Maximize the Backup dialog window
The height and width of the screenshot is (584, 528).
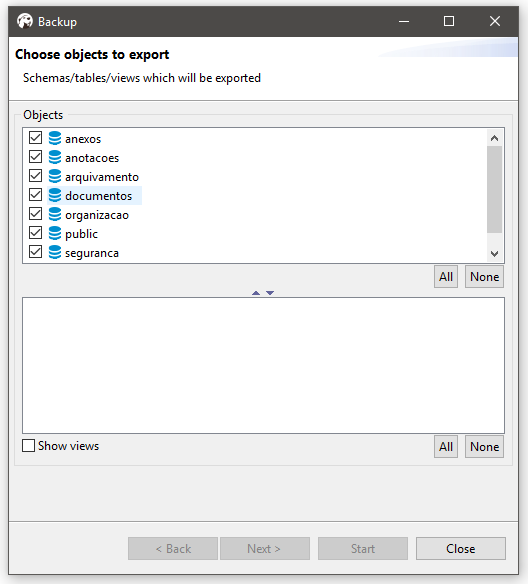coord(449,21)
